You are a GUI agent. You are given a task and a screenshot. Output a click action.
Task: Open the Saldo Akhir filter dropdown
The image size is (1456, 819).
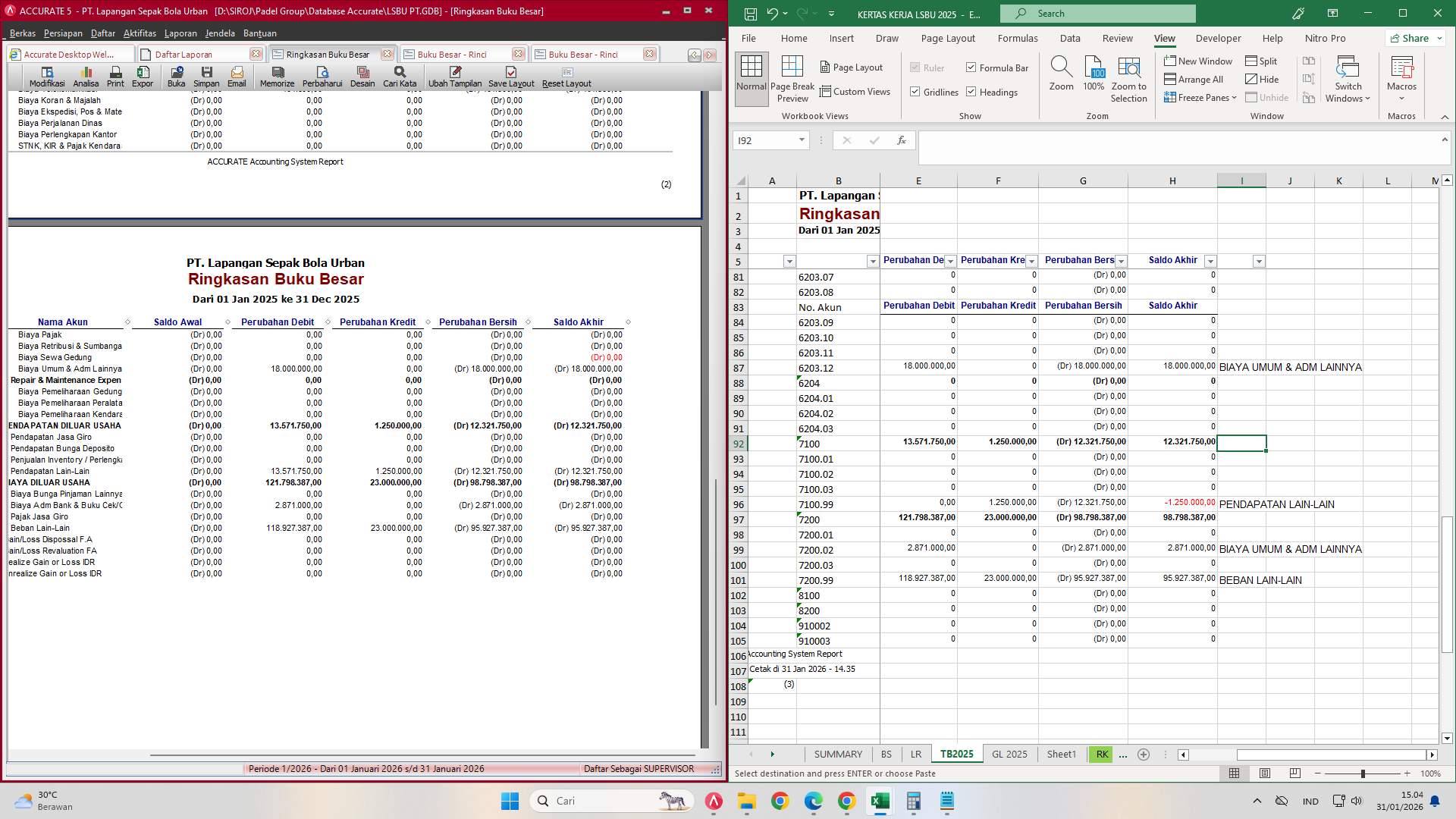pyautogui.click(x=1211, y=261)
